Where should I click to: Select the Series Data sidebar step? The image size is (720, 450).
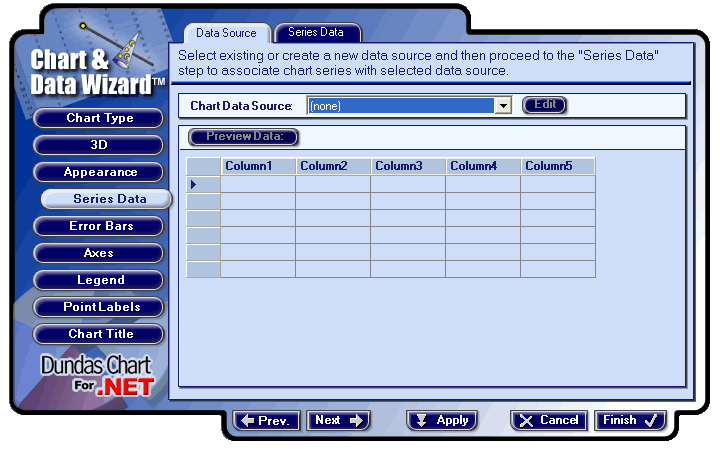pos(107,199)
